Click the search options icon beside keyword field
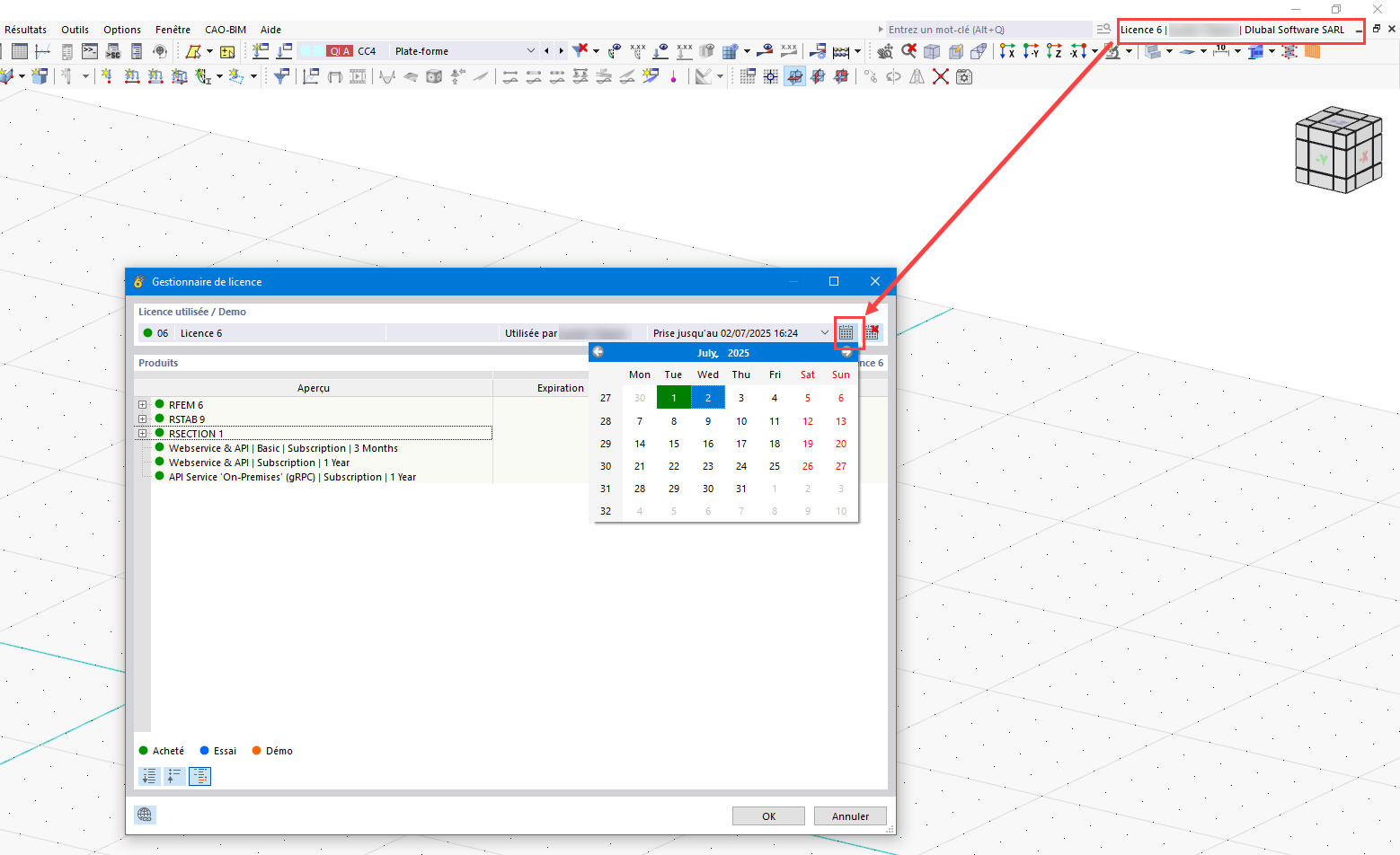 (1104, 30)
